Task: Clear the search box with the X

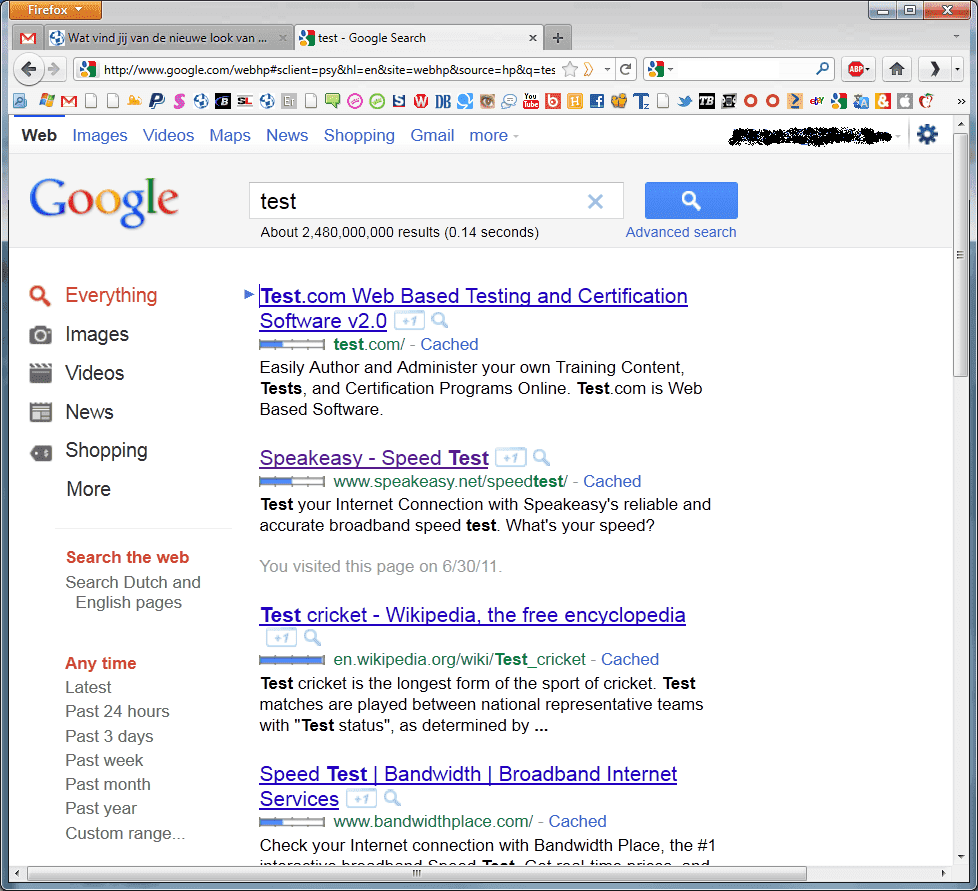Action: tap(595, 202)
